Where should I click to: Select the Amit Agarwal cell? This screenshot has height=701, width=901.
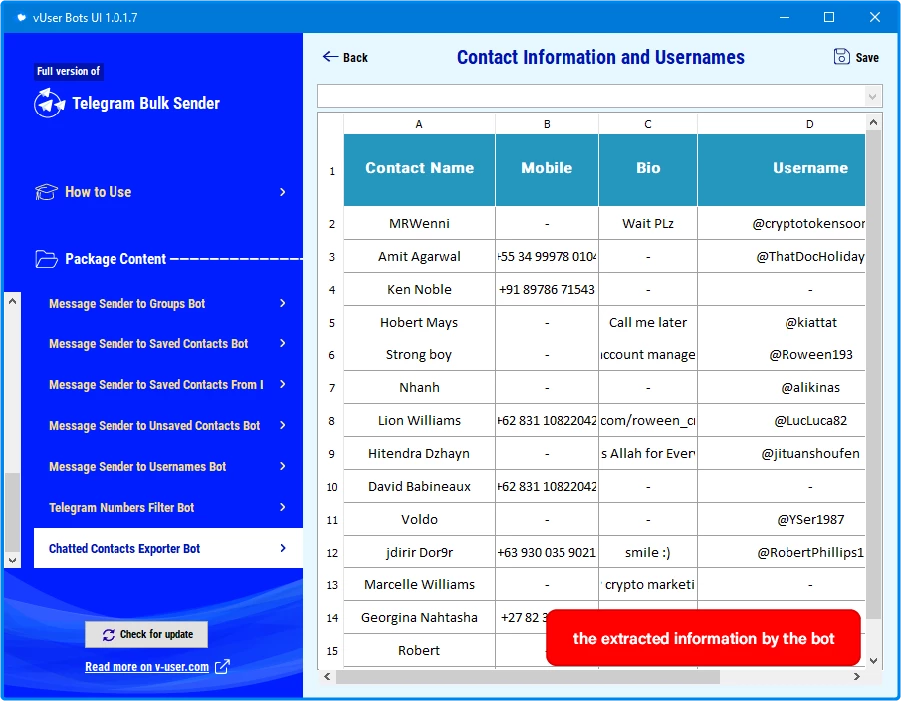pos(419,256)
